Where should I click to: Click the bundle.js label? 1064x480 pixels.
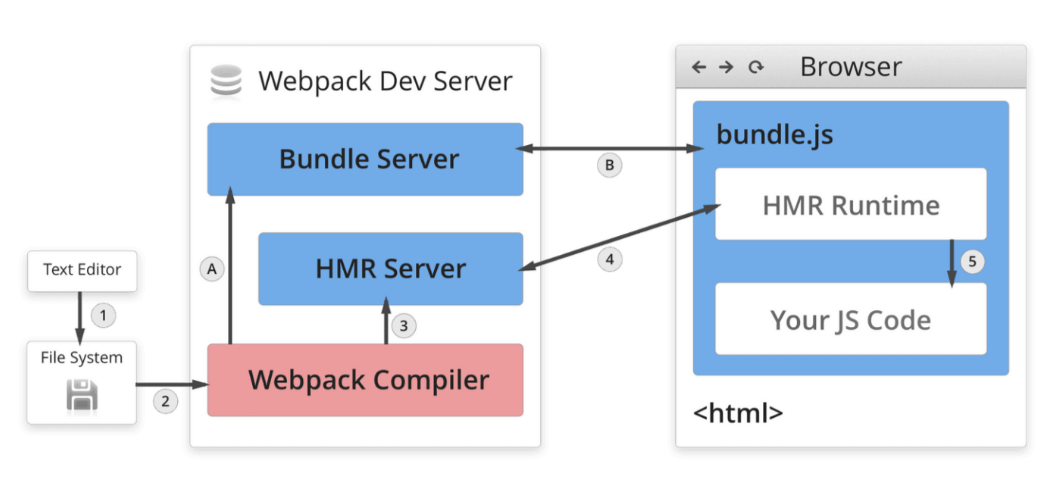pyautogui.click(x=761, y=134)
